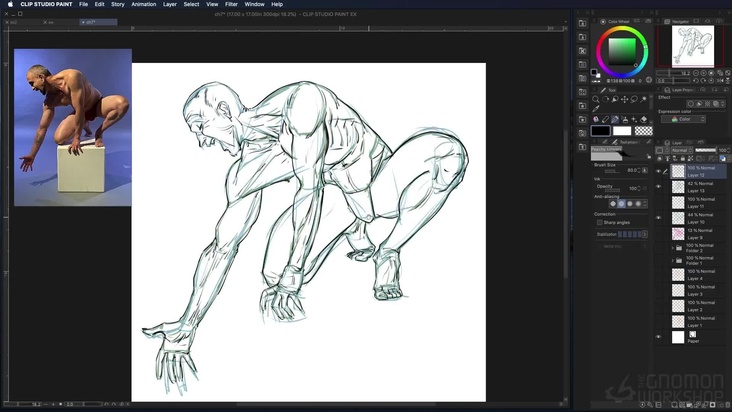This screenshot has width=732, height=412.
Task: Select the Magnifier zoom tool
Action: [x=595, y=99]
